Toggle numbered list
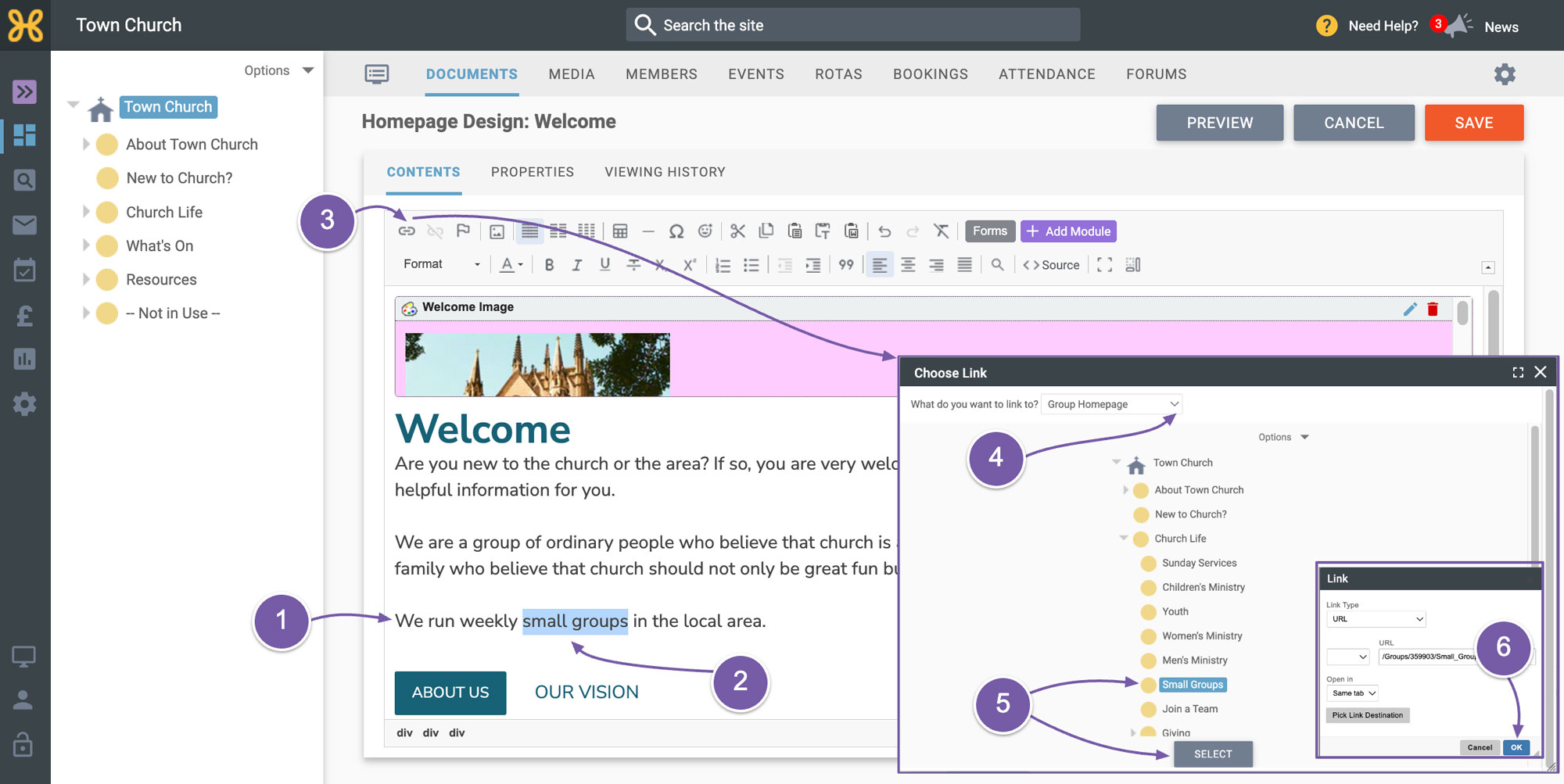1564x784 pixels. [723, 265]
